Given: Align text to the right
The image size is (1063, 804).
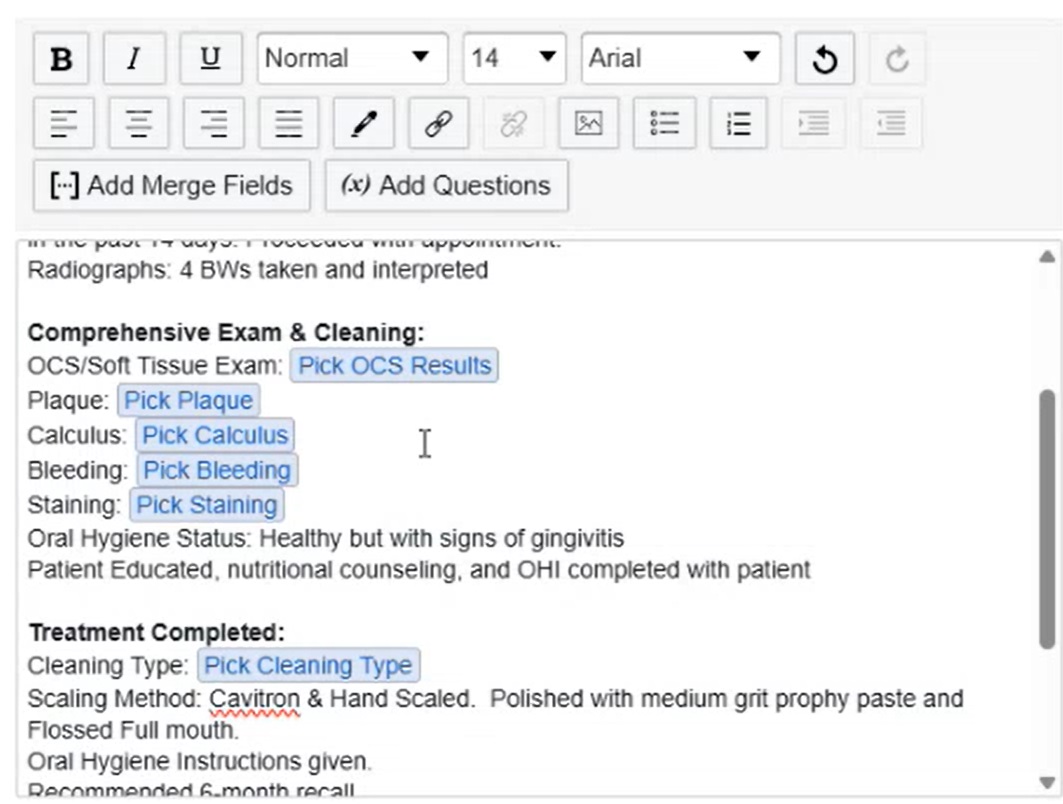Looking at the screenshot, I should pyautogui.click(x=213, y=124).
